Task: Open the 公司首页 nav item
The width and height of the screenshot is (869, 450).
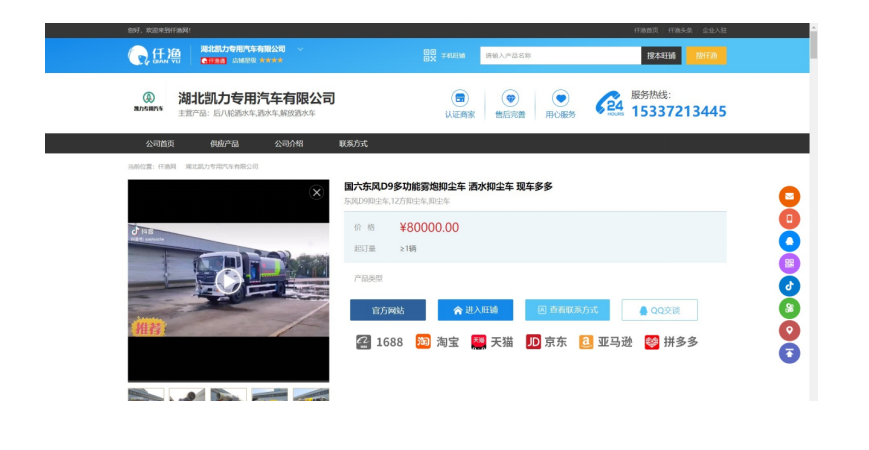Action: (x=160, y=144)
